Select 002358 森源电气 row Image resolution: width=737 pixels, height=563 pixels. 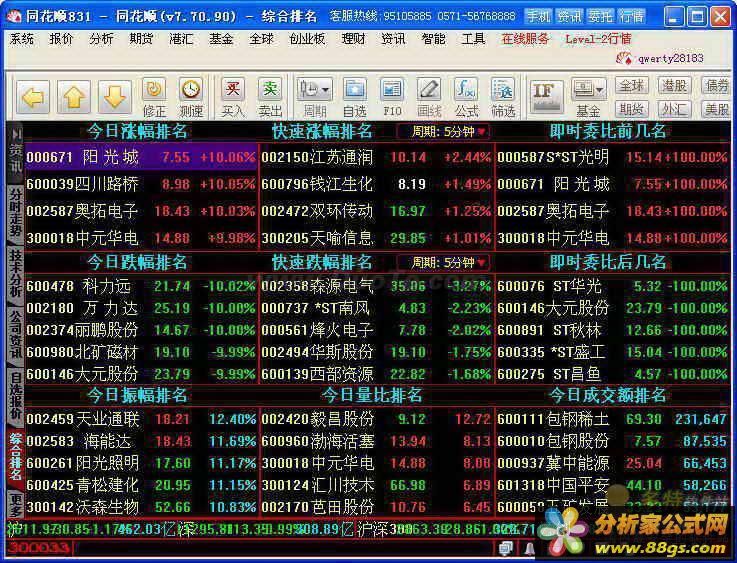[376, 286]
